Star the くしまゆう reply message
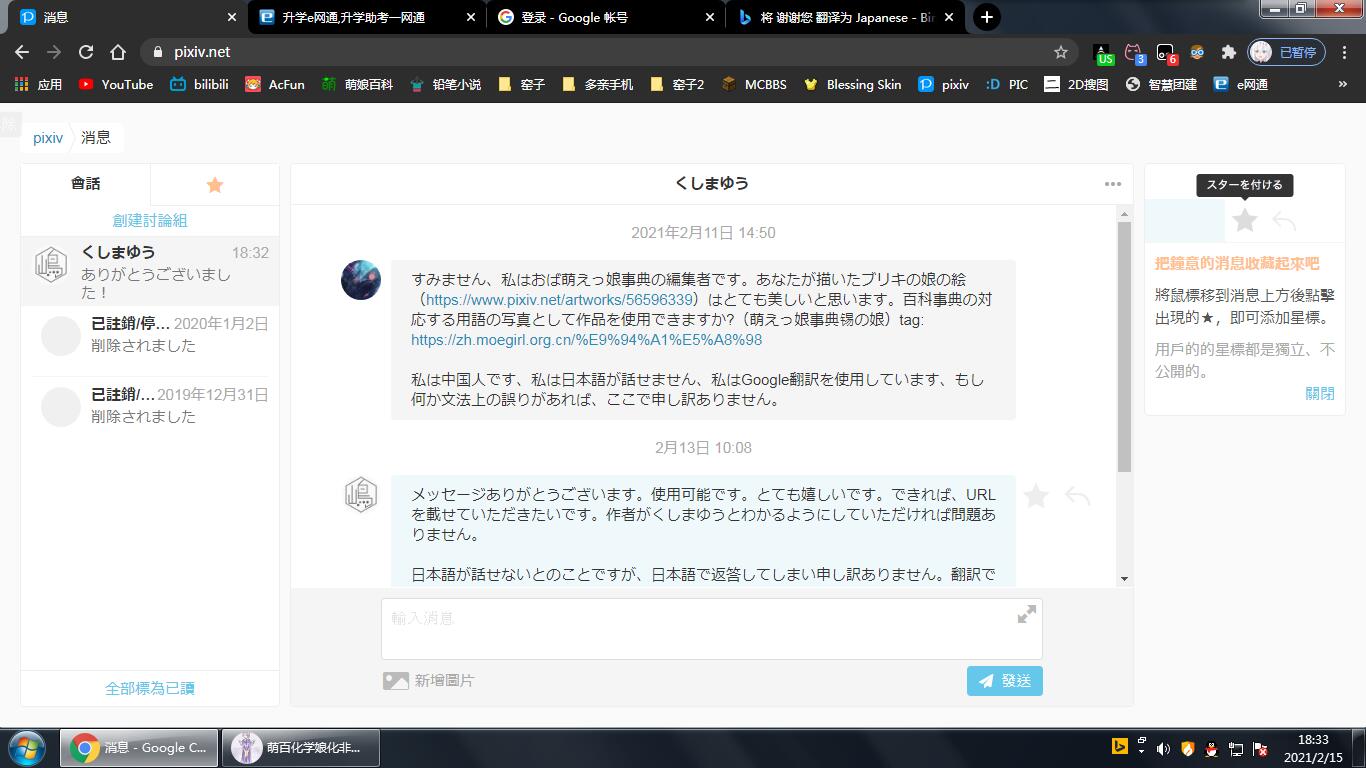 [x=1036, y=496]
